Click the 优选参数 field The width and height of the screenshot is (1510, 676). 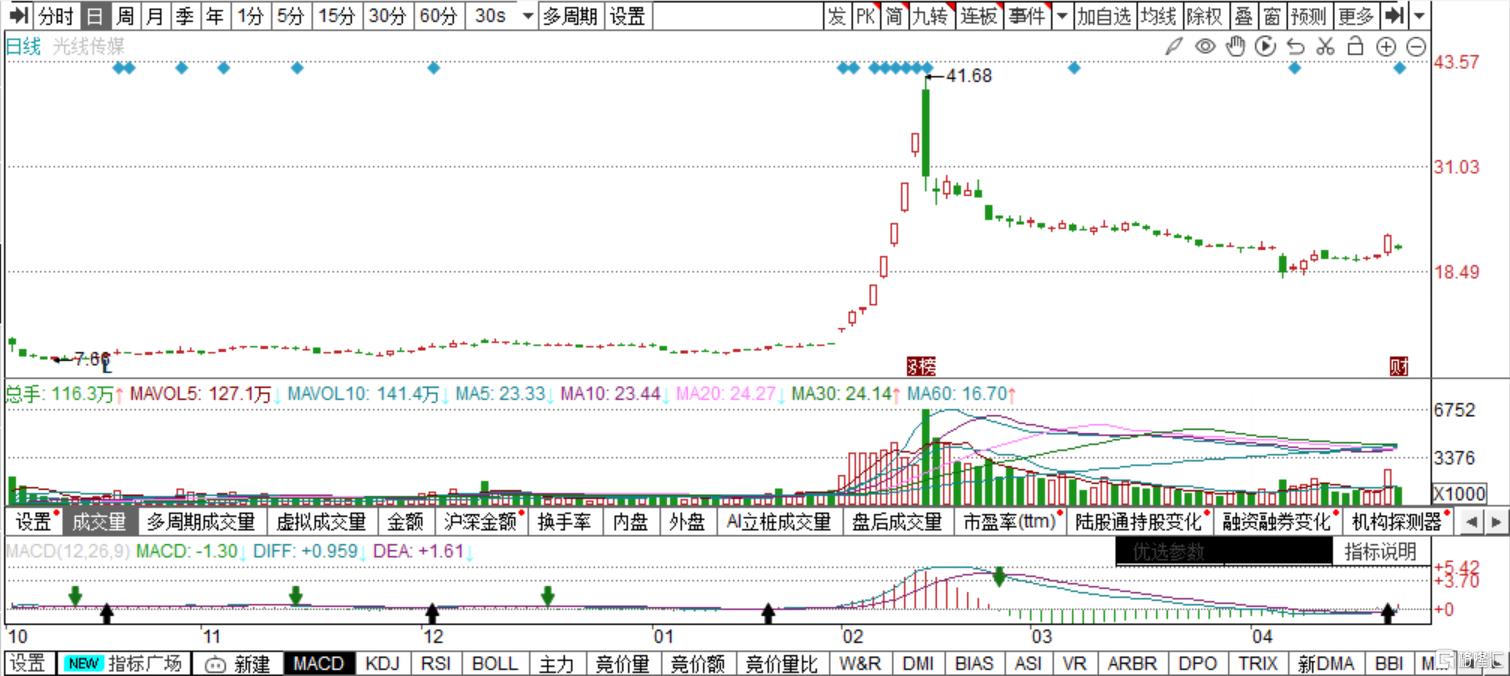coord(1223,552)
